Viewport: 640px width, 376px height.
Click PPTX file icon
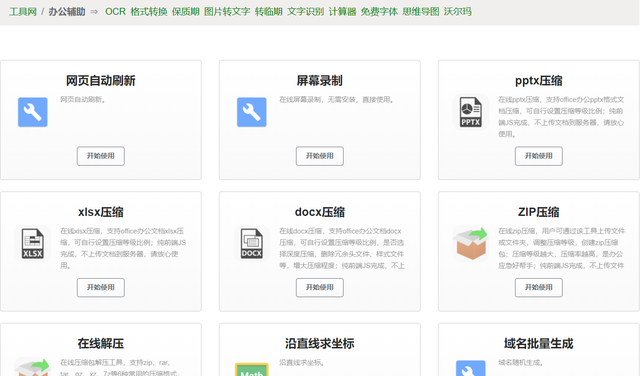pos(471,112)
